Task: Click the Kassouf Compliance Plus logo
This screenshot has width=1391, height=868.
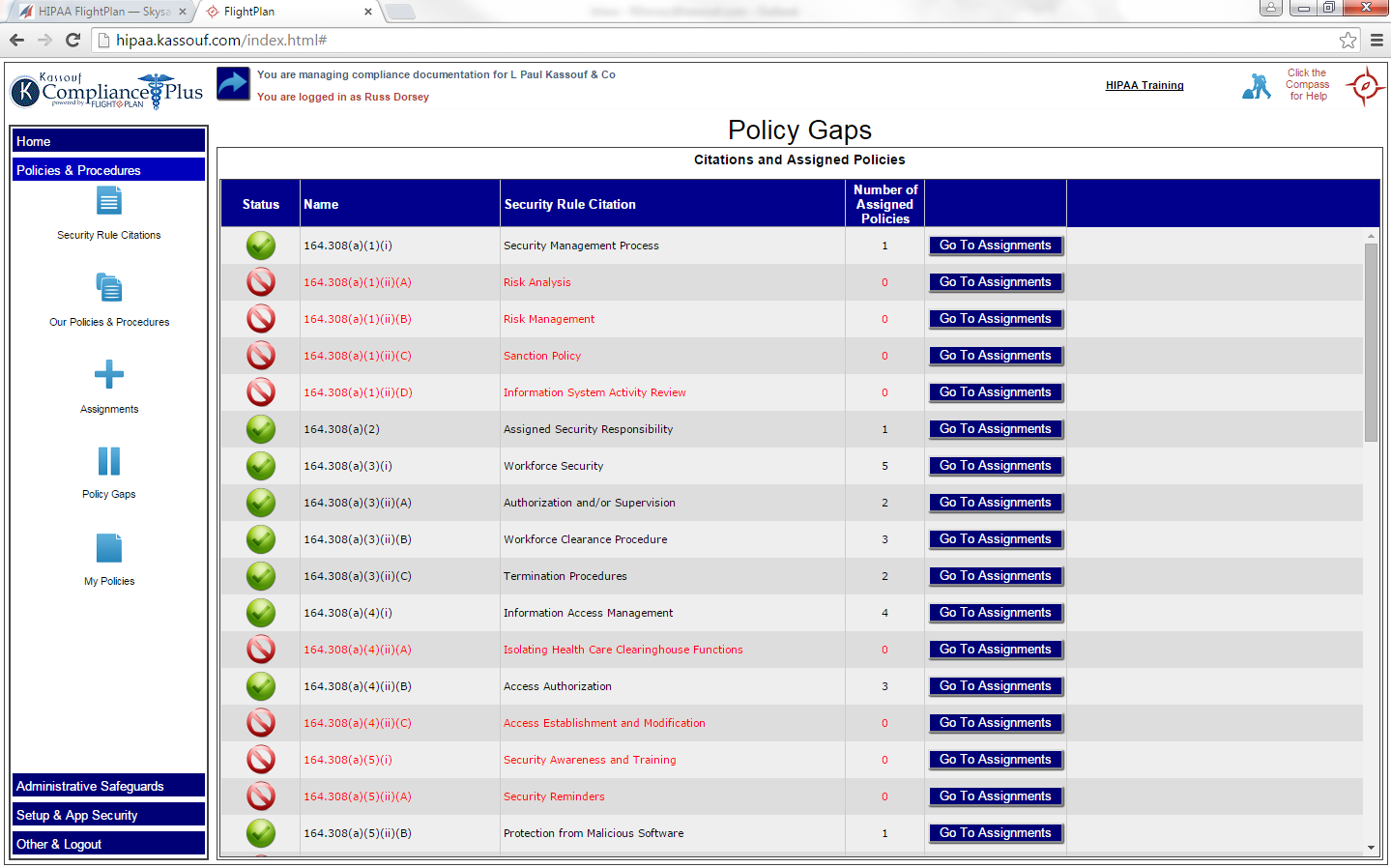Action: tap(106, 91)
